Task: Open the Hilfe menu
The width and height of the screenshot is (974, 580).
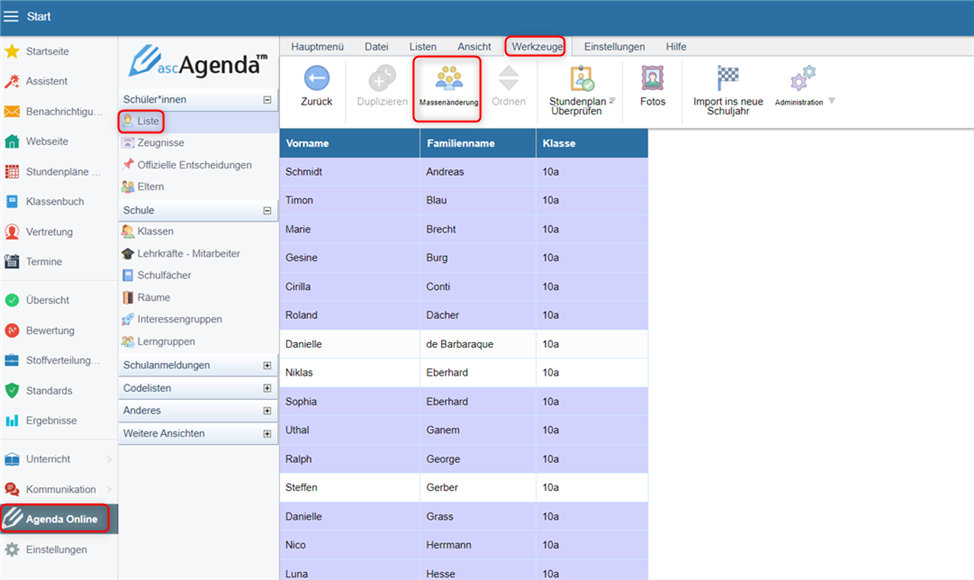Action: pos(676,47)
